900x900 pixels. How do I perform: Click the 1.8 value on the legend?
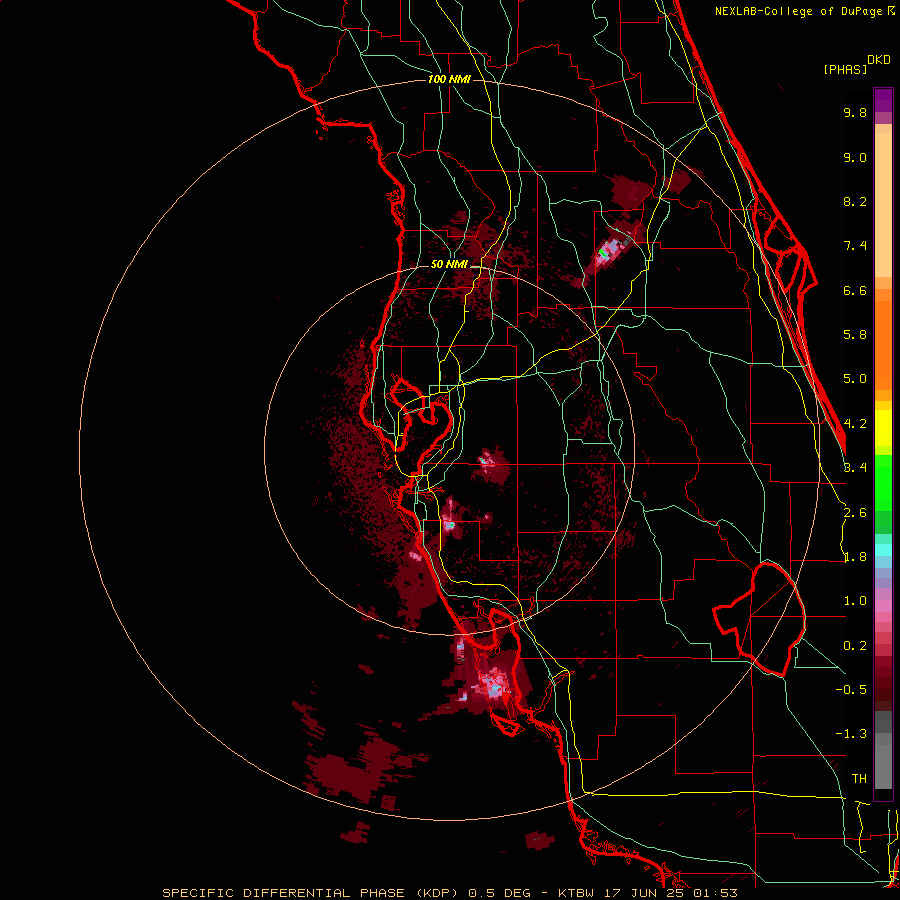855,557
